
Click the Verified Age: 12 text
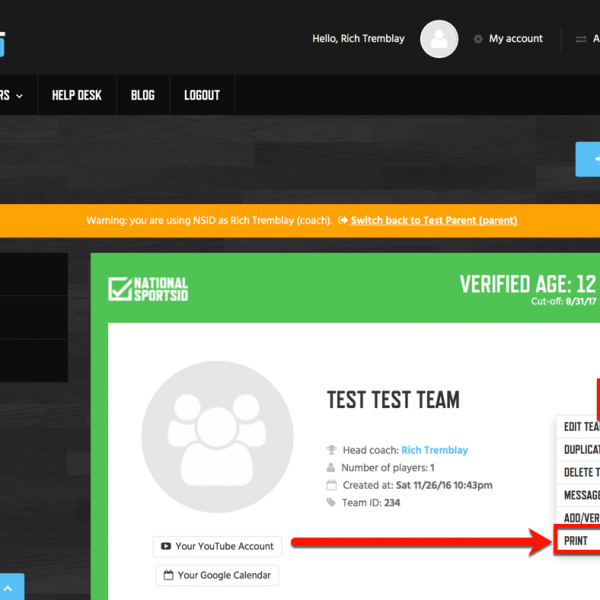528,284
